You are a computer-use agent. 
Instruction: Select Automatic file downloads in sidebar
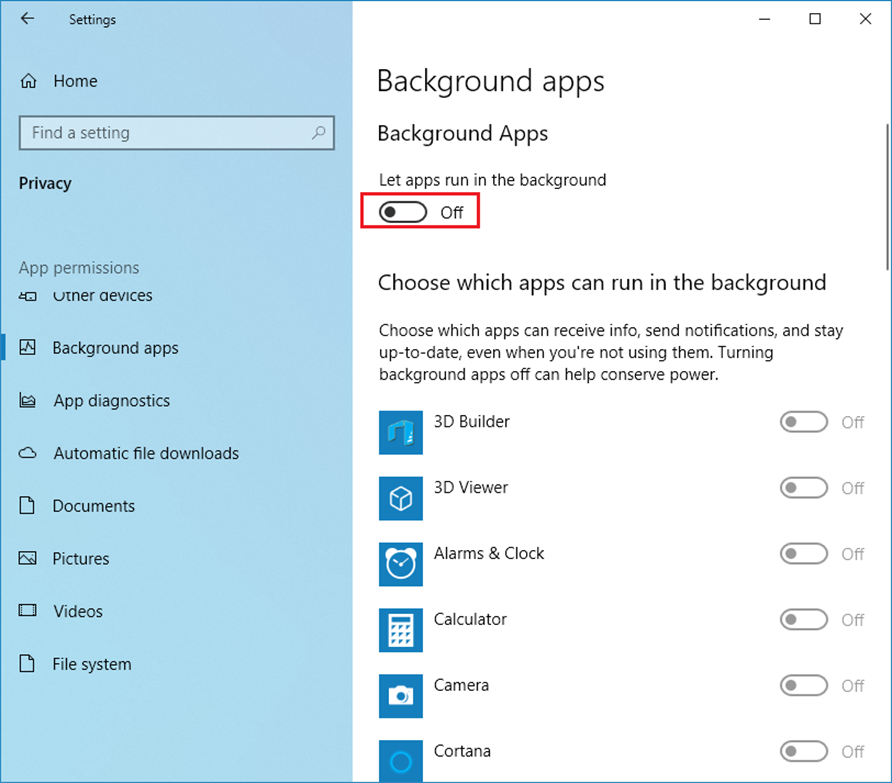click(146, 454)
